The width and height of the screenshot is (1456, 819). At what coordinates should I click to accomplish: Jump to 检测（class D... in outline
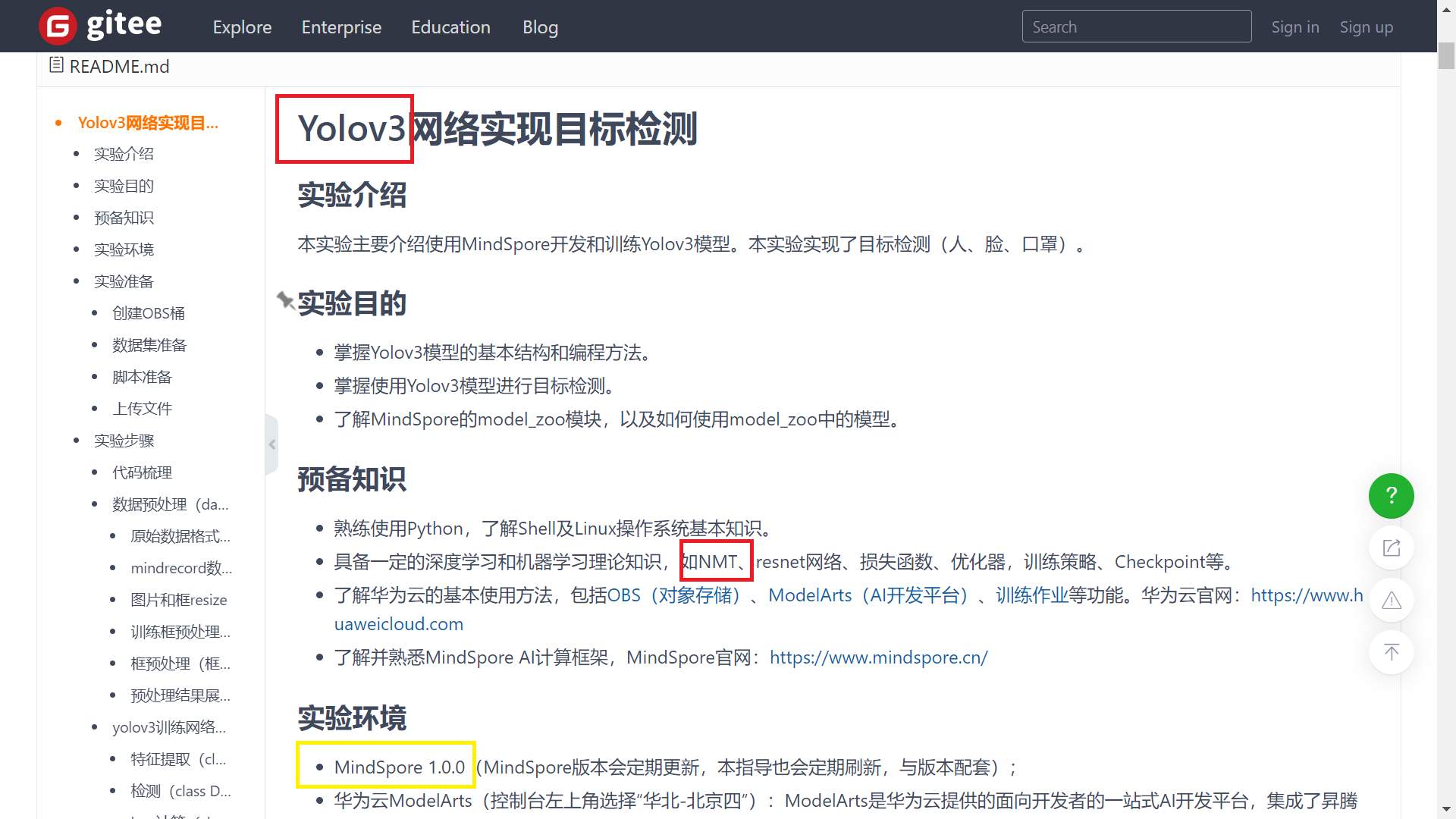point(180,792)
